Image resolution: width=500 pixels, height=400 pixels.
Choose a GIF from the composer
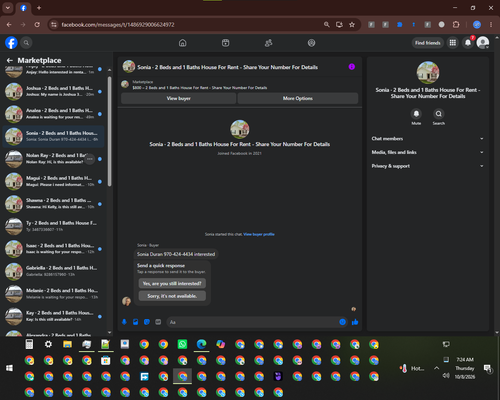coord(158,322)
